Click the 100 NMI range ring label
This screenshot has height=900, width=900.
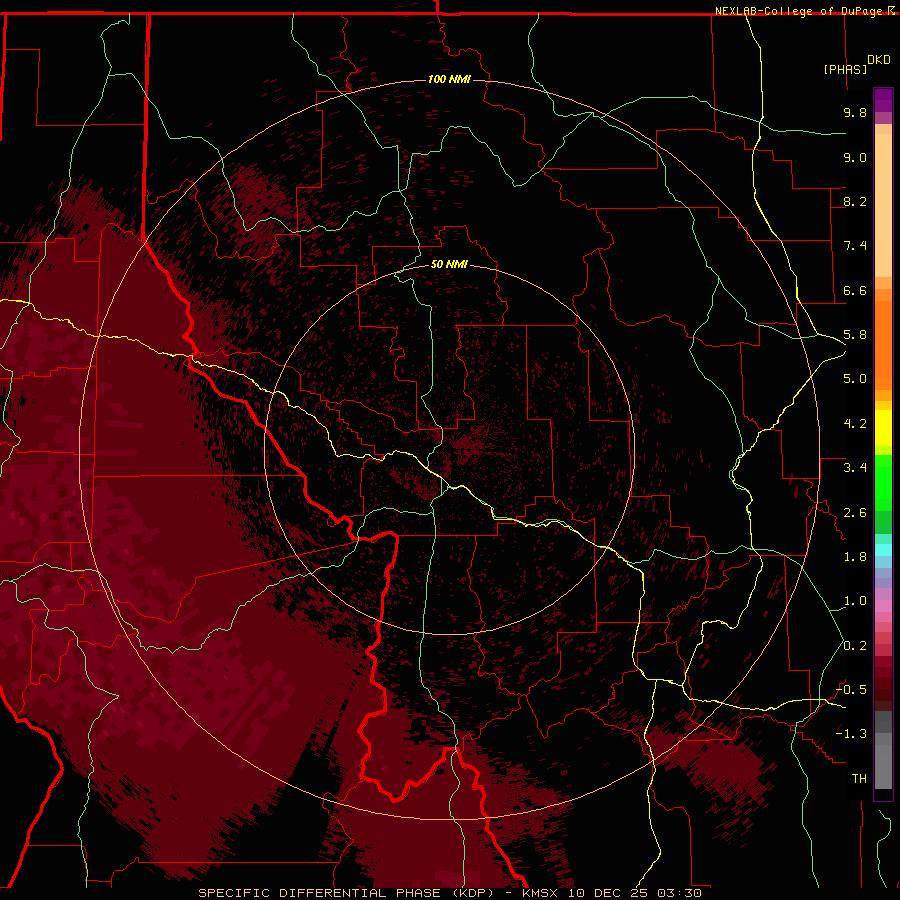point(449,79)
